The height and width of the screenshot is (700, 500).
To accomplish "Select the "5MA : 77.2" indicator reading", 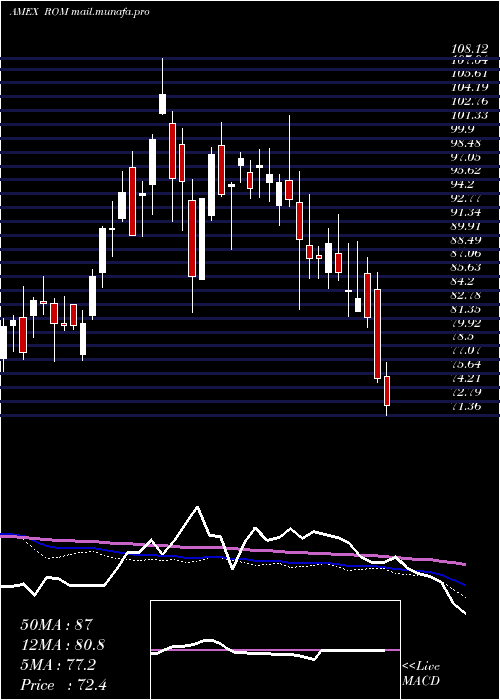I will point(58,665).
